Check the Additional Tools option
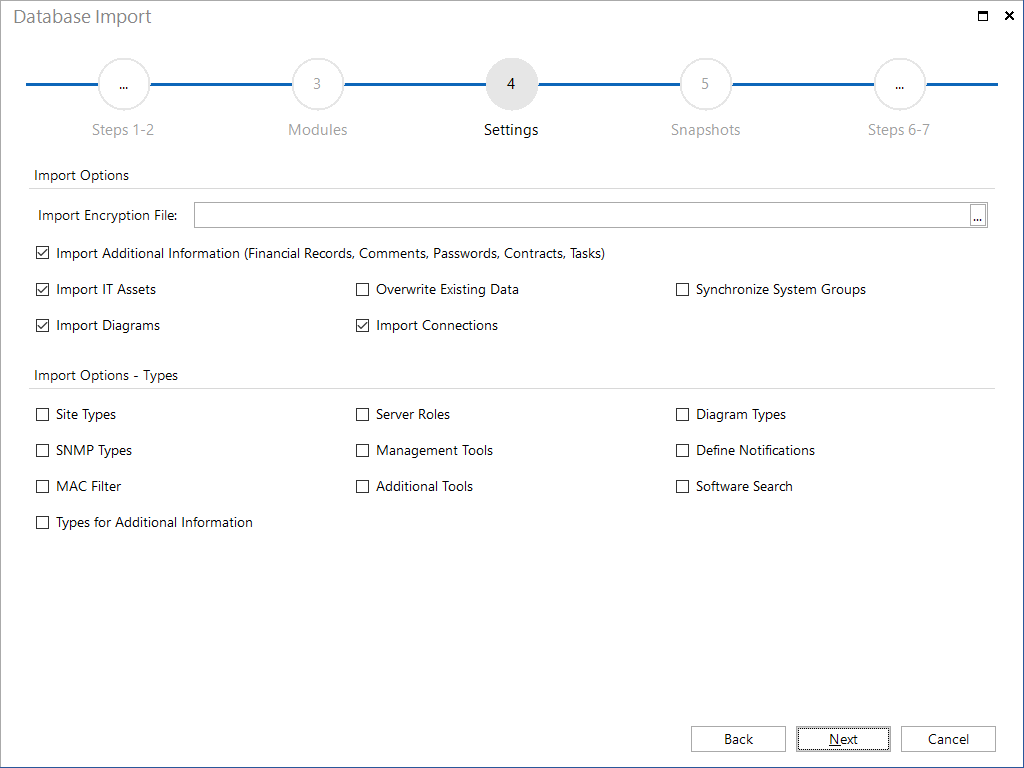Screen dimensions: 1024x768 point(362,486)
